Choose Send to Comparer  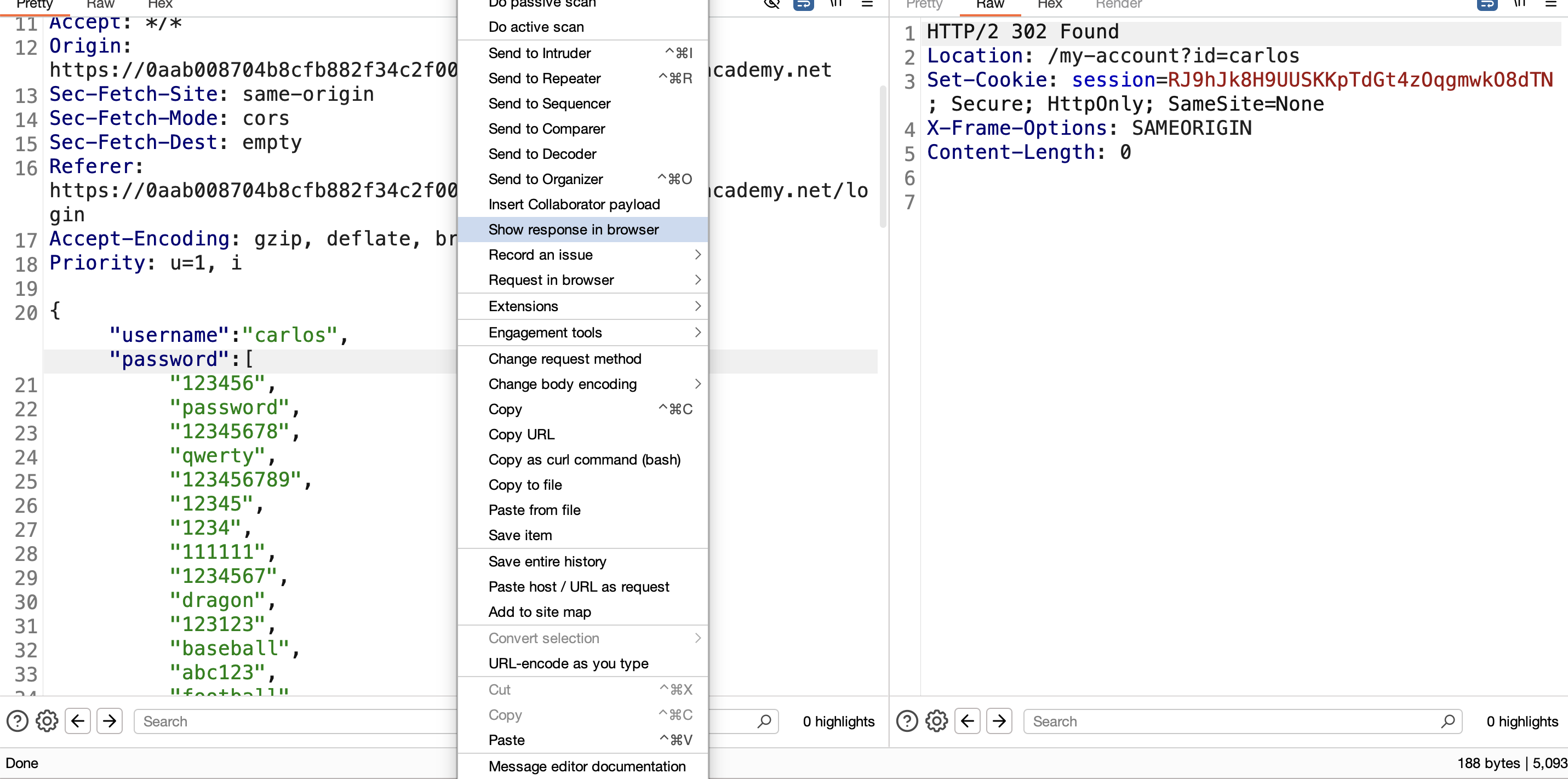point(583,129)
